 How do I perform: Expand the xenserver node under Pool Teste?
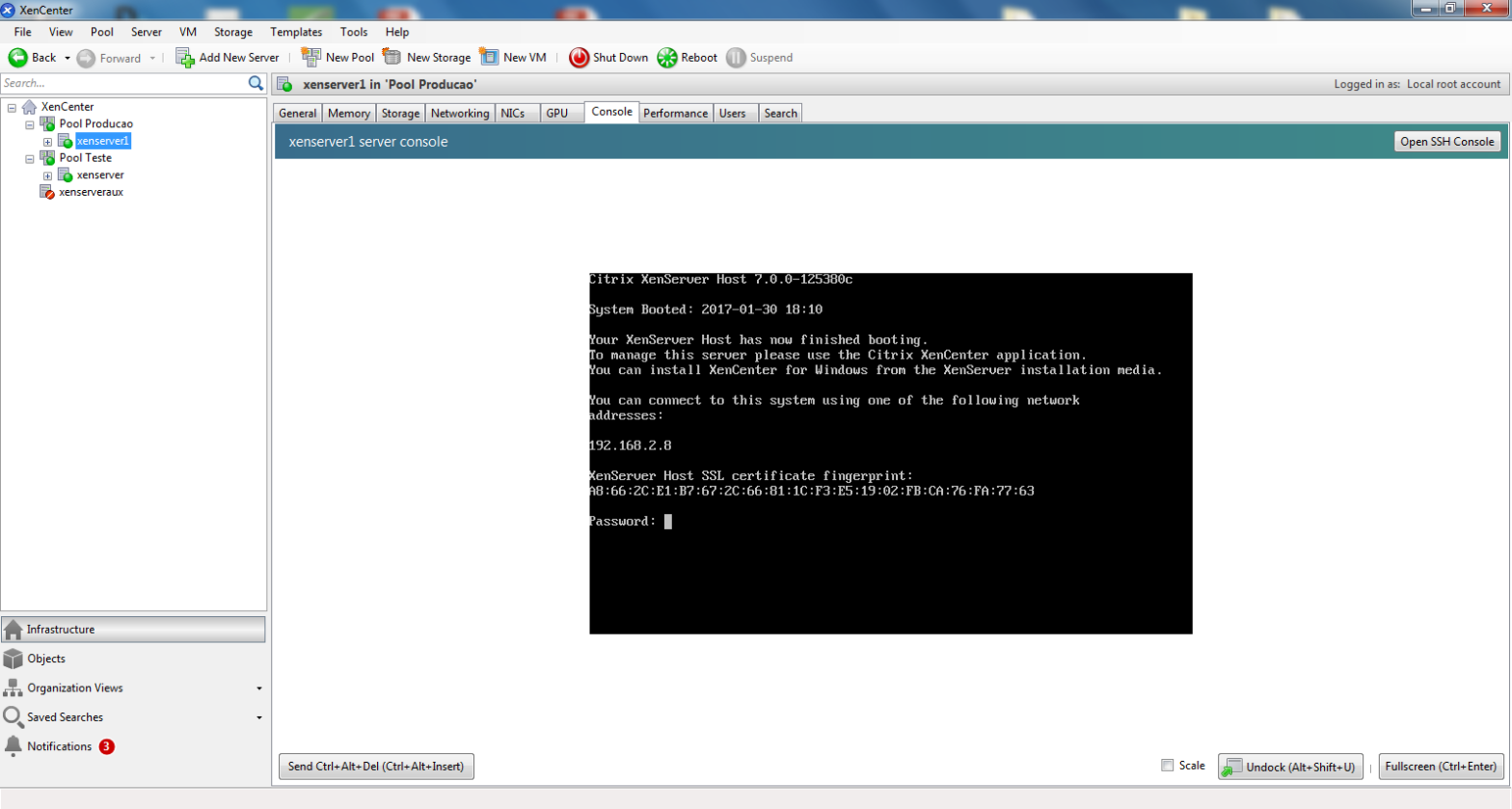click(47, 176)
